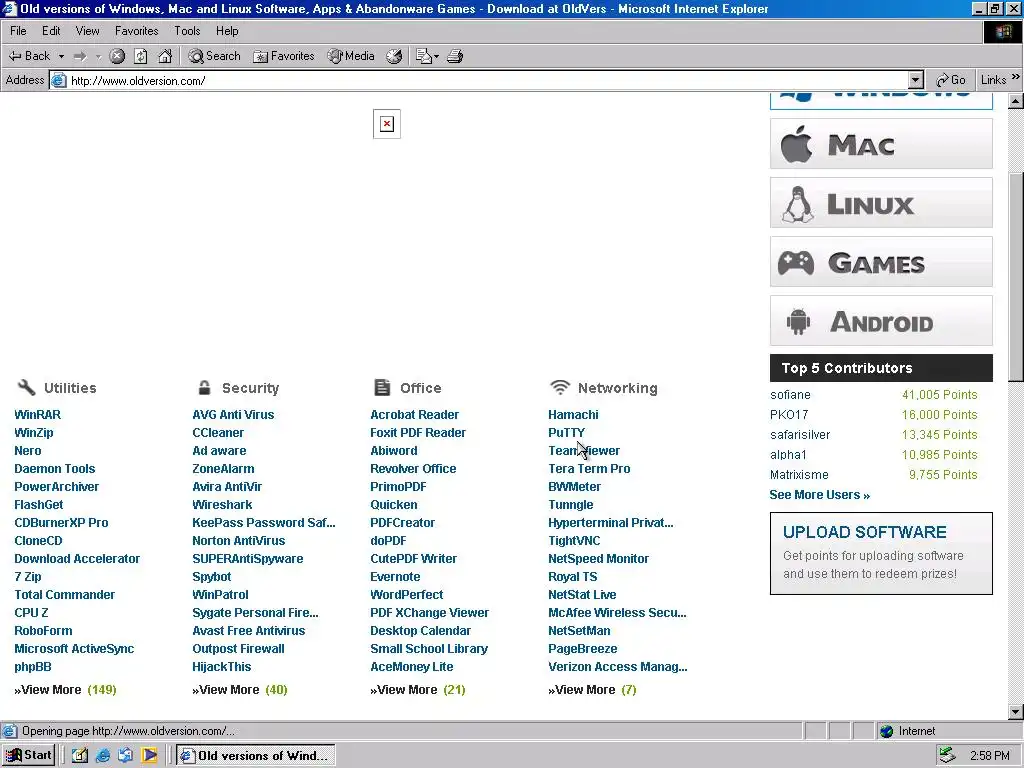Click the system tray network icon
Viewport: 1024px width, 768px height.
click(x=948, y=756)
